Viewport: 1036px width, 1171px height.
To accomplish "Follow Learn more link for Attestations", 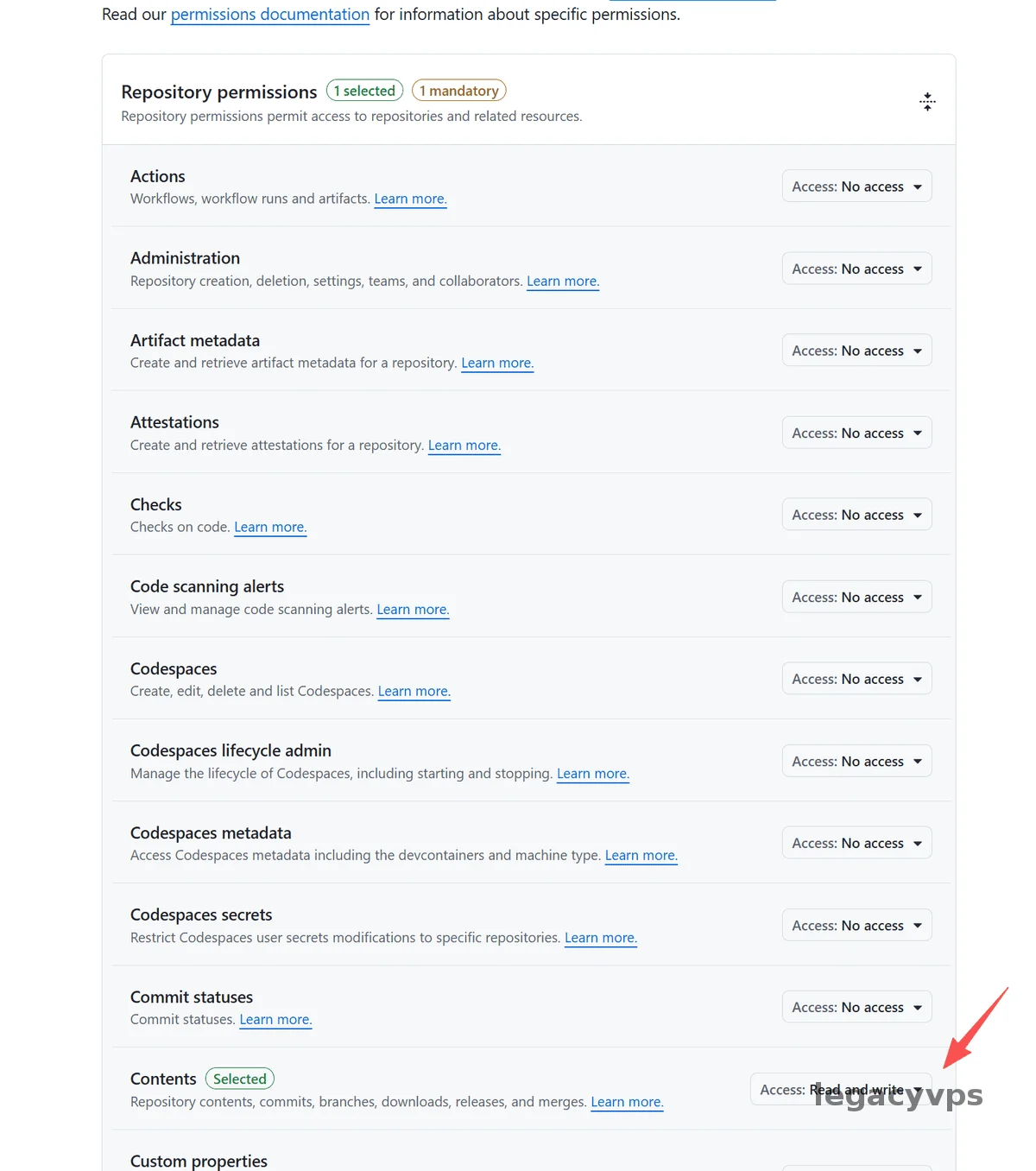I will coord(464,446).
